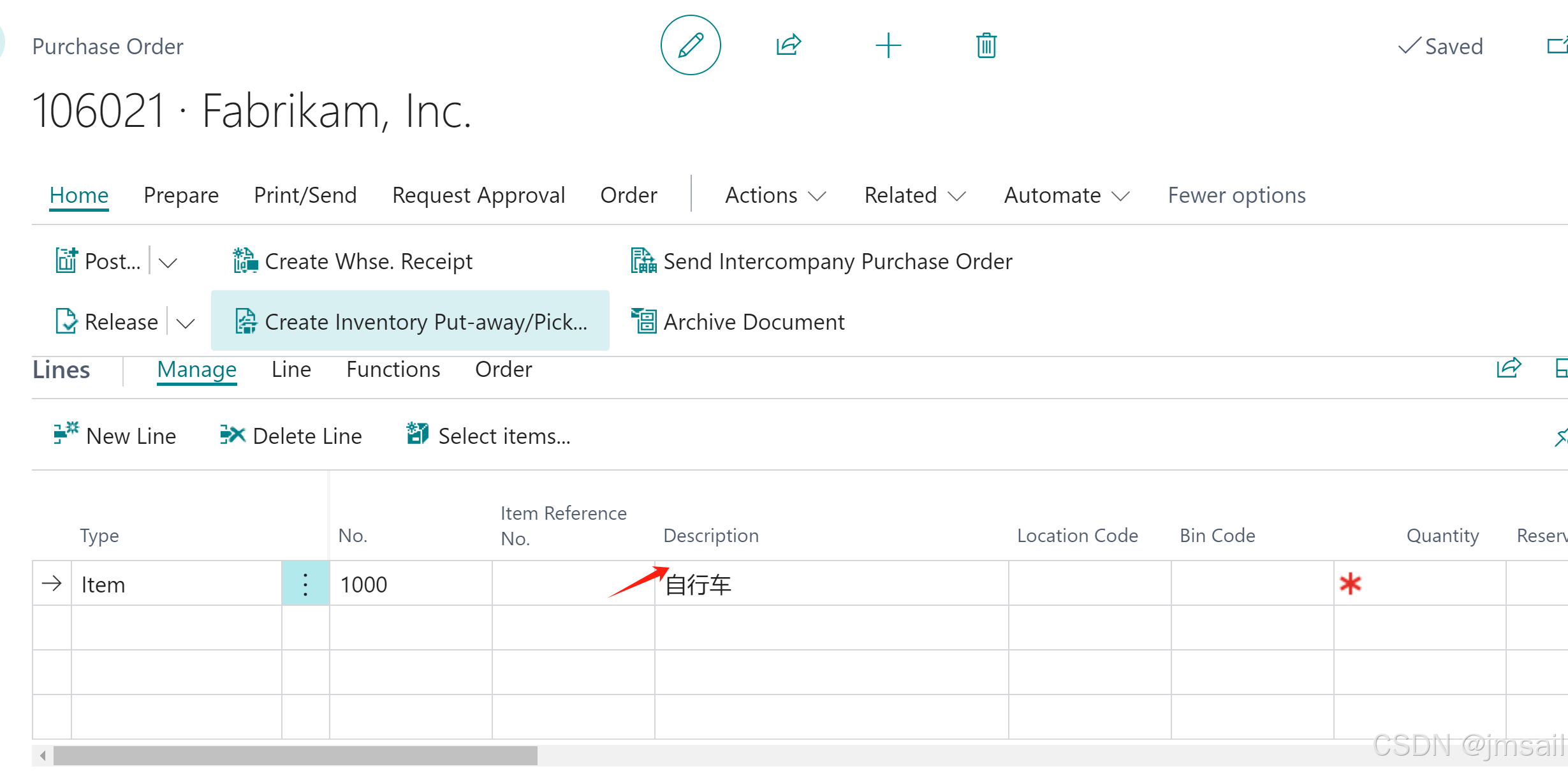Viewport: 1568px width, 771px height.
Task: Switch to Functions tab in Lines
Action: [393, 369]
